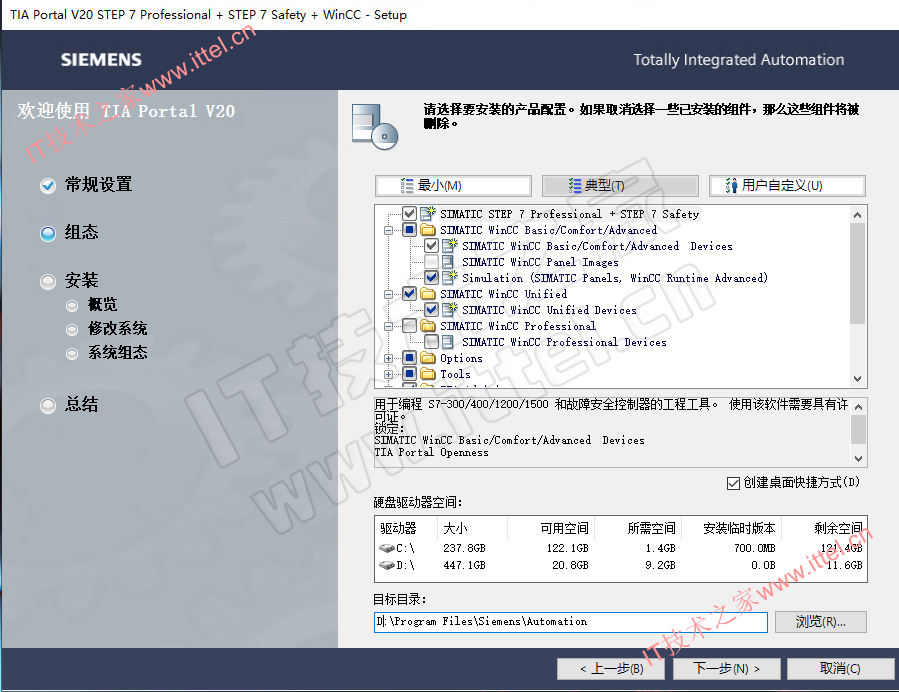Open the 组态 step in sidebar
The height and width of the screenshot is (692, 899).
click(x=69, y=233)
